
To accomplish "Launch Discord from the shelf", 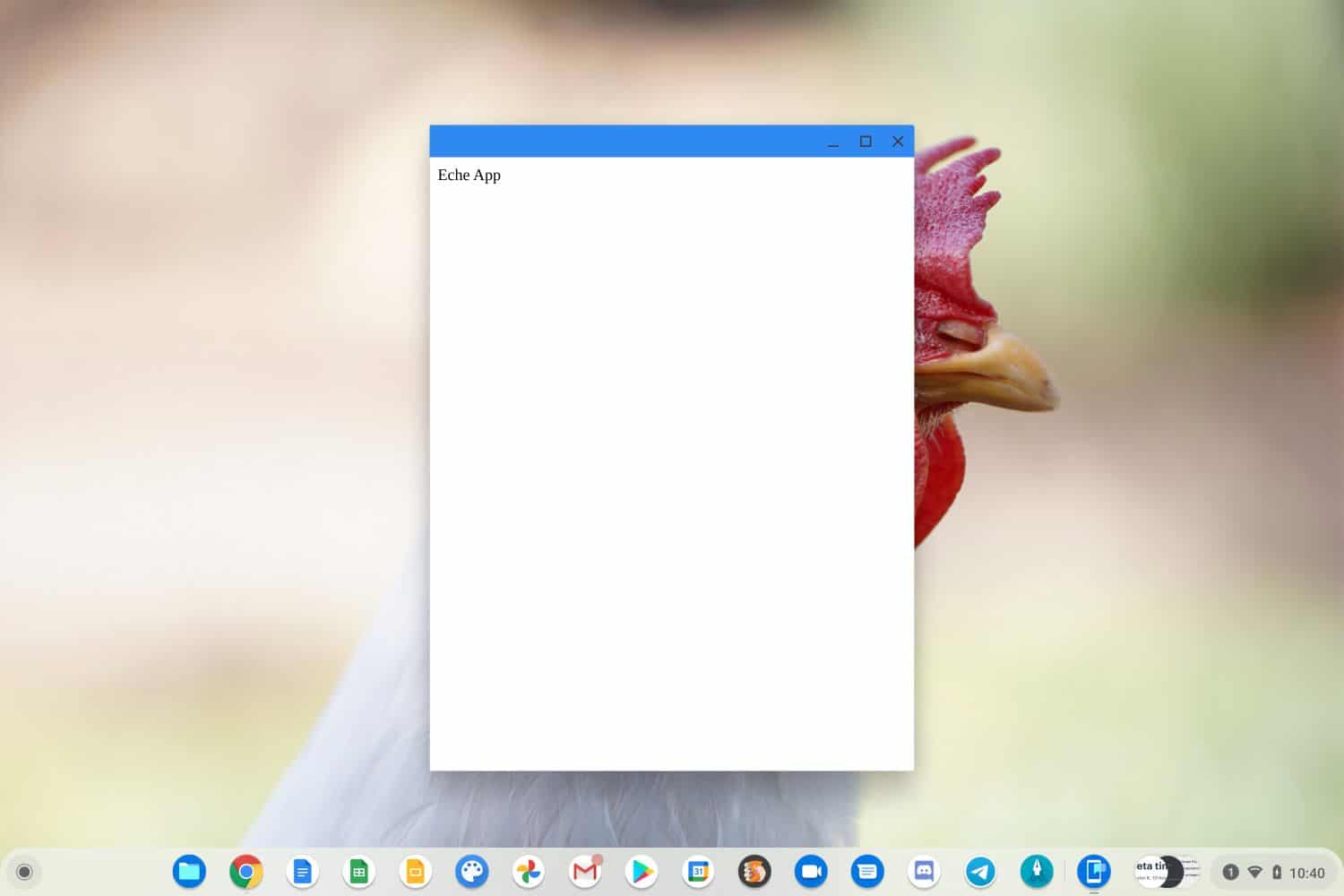I will click(924, 871).
